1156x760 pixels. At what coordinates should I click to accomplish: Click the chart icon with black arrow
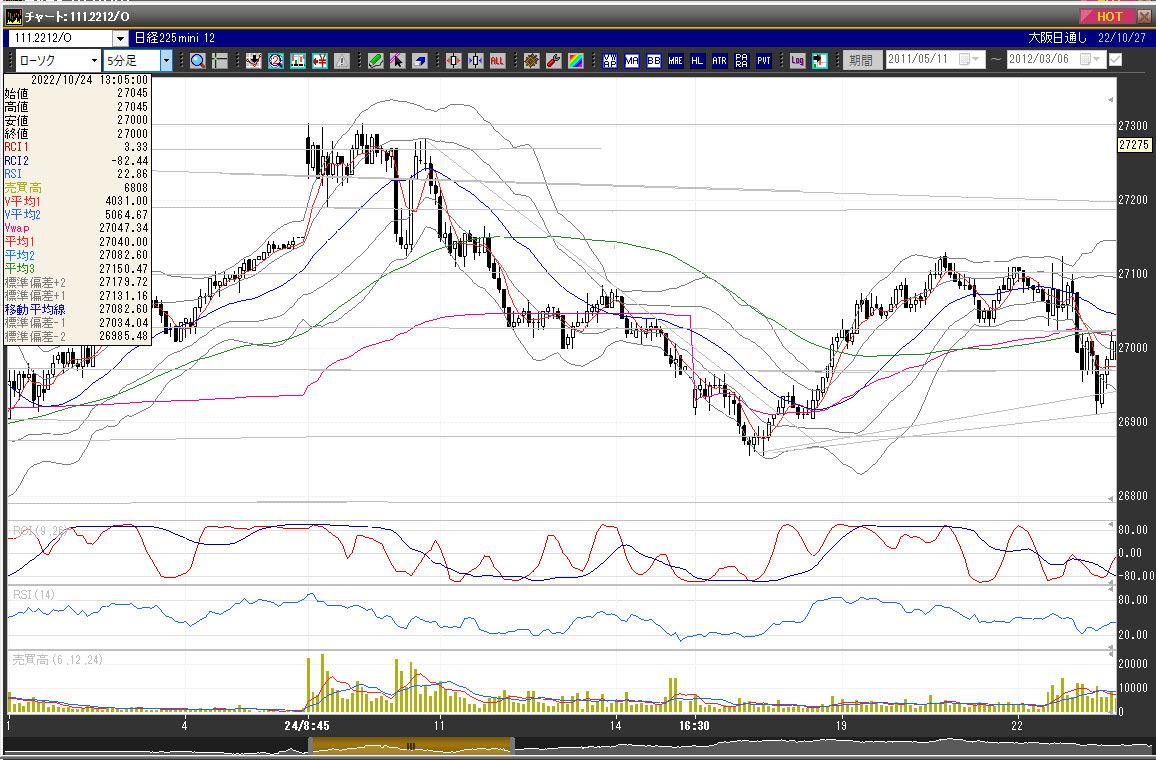tap(819, 60)
